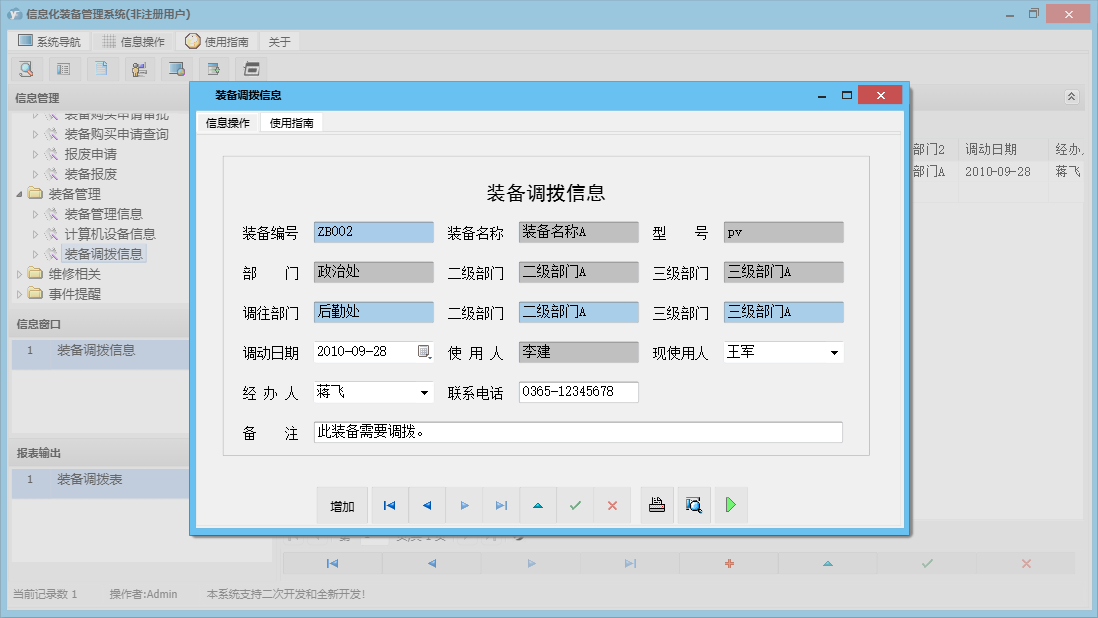Image resolution: width=1098 pixels, height=618 pixels.
Task: Go to first record in dialog navigator
Action: click(x=389, y=506)
